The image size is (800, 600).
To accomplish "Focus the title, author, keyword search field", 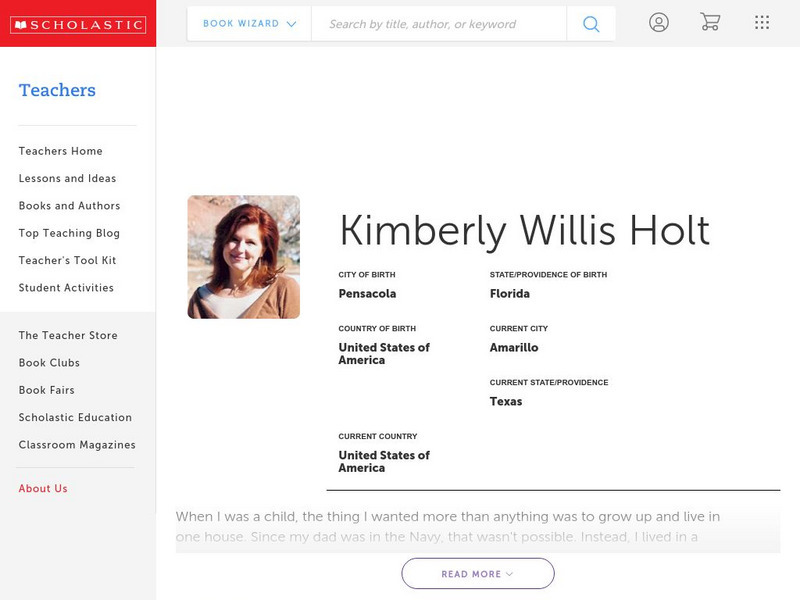I will 439,23.
